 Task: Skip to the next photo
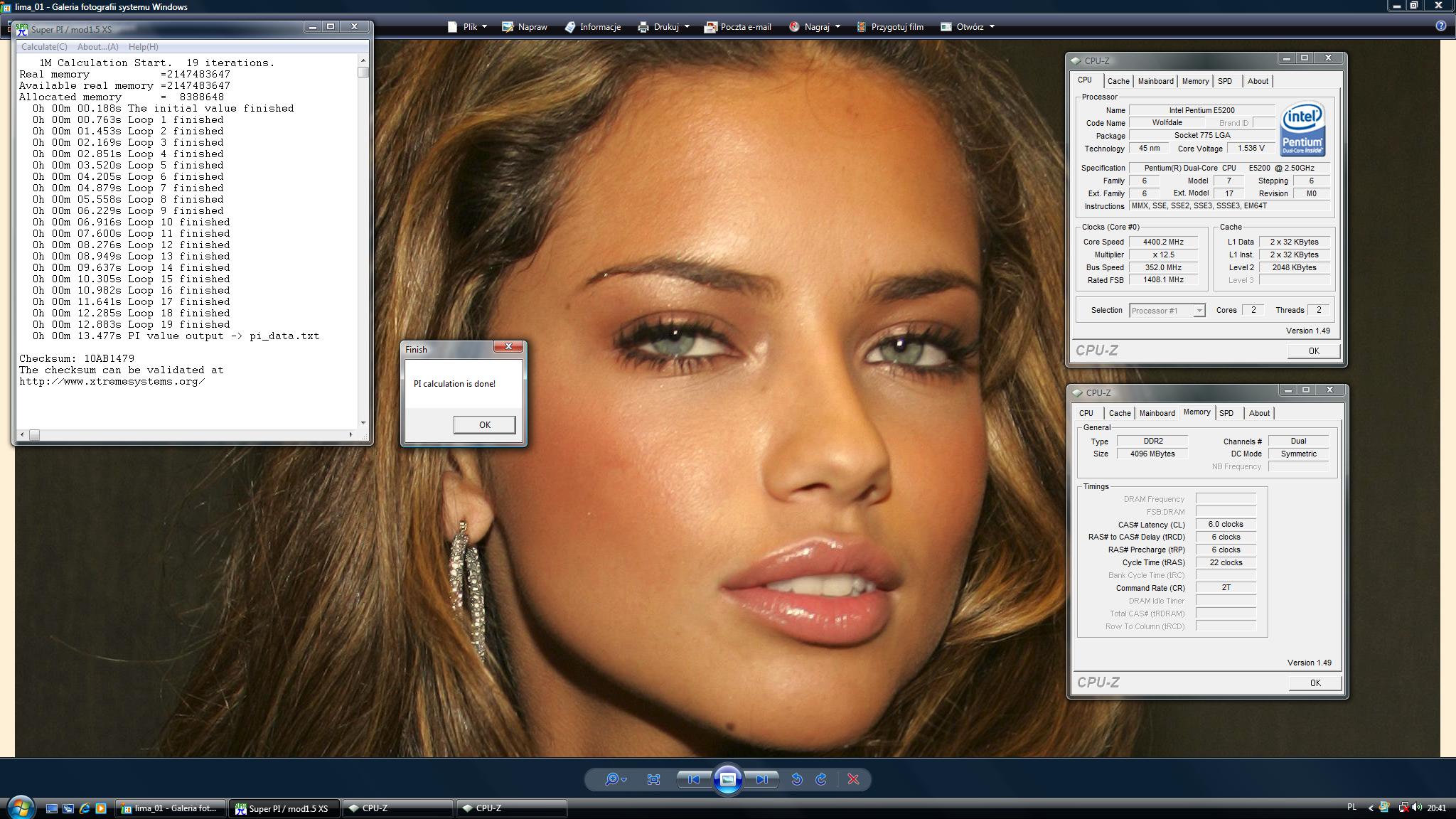point(761,780)
